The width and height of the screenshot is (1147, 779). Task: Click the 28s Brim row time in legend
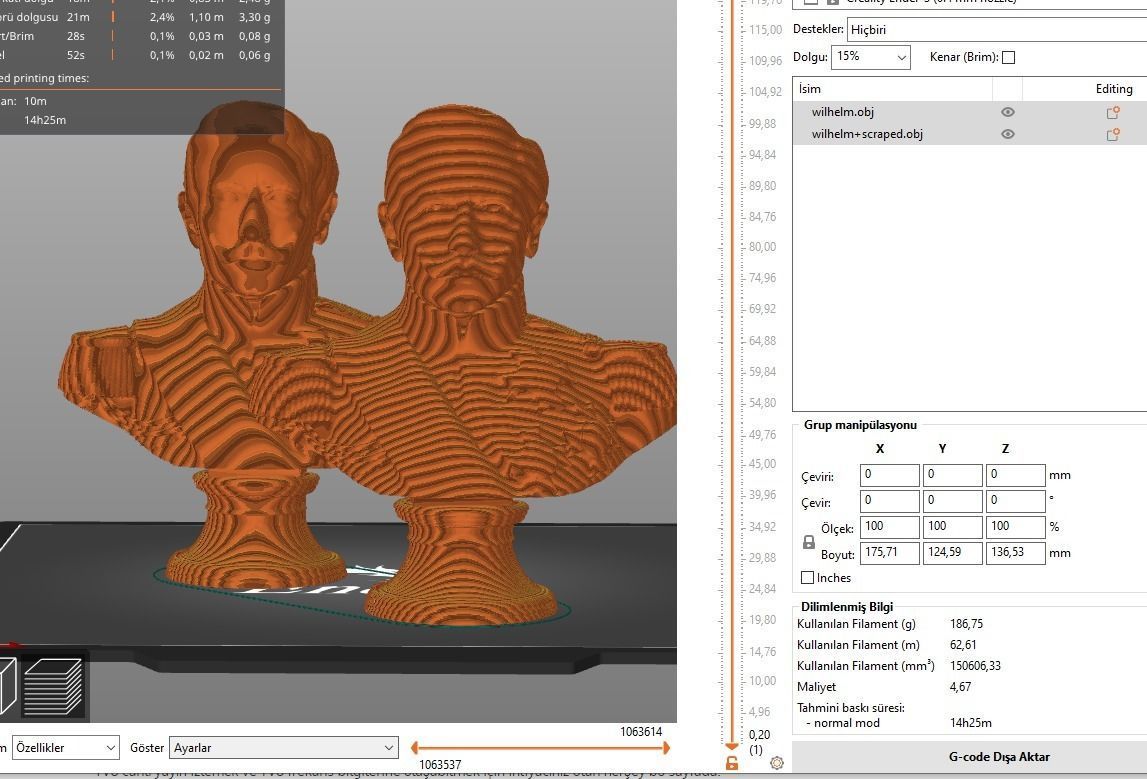pyautogui.click(x=76, y=36)
